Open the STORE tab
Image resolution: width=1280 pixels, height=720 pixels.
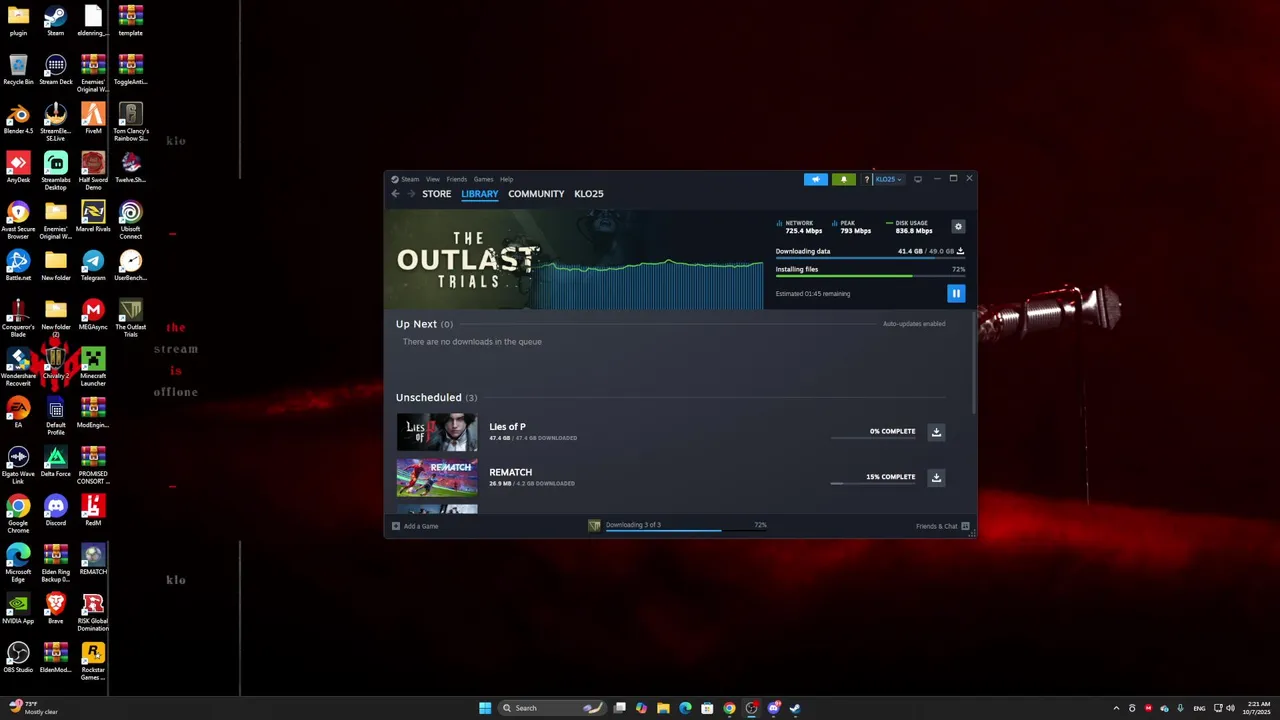[x=436, y=194]
